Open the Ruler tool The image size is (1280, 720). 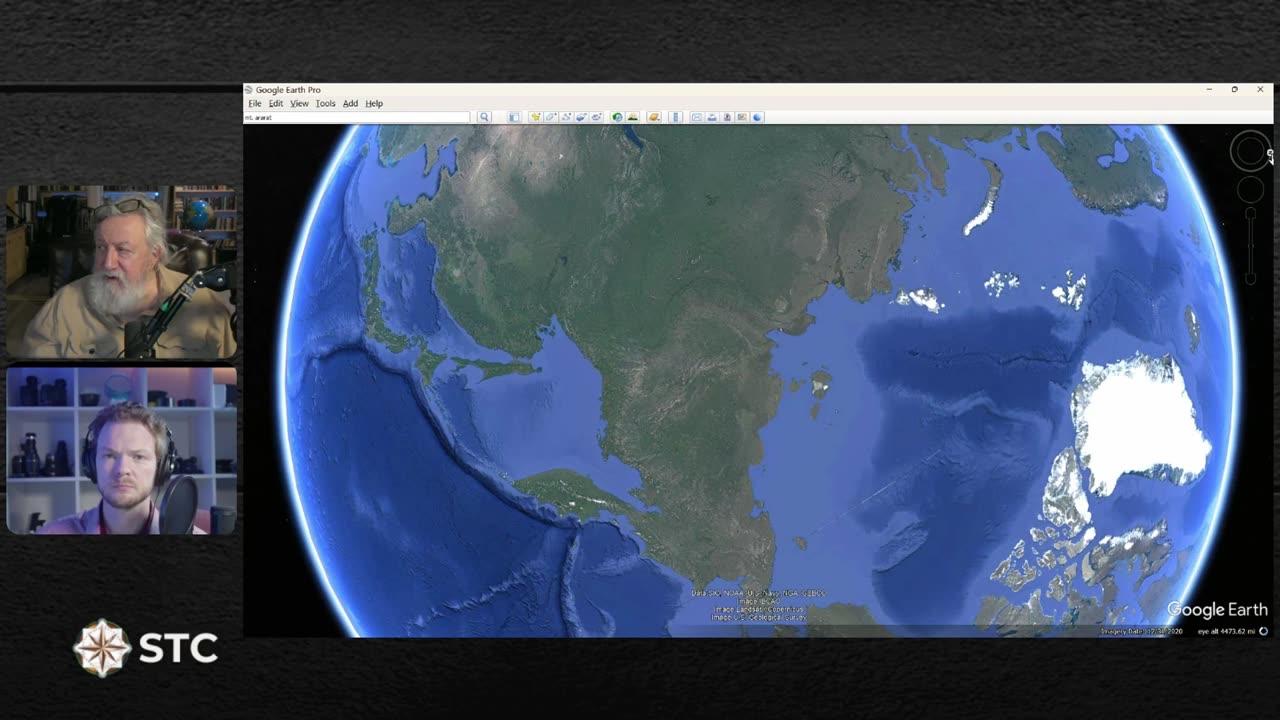click(x=676, y=117)
